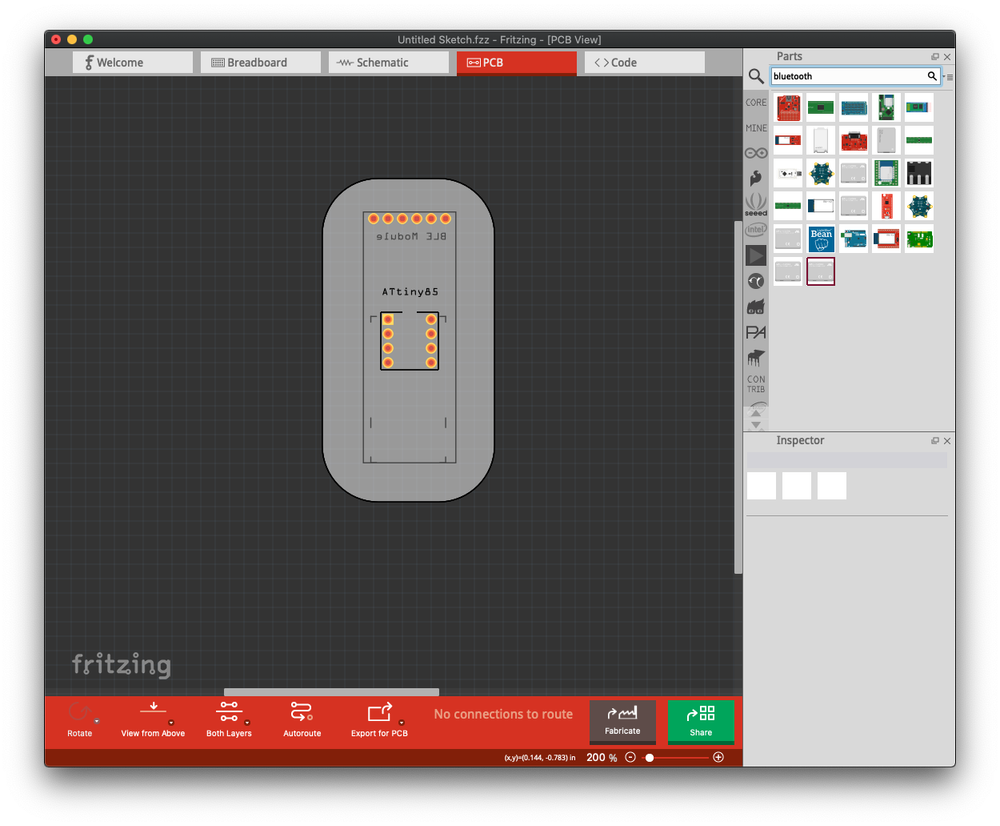Viewport: 1000px width, 826px height.
Task: Select the magnifier search bin icon
Action: click(756, 77)
